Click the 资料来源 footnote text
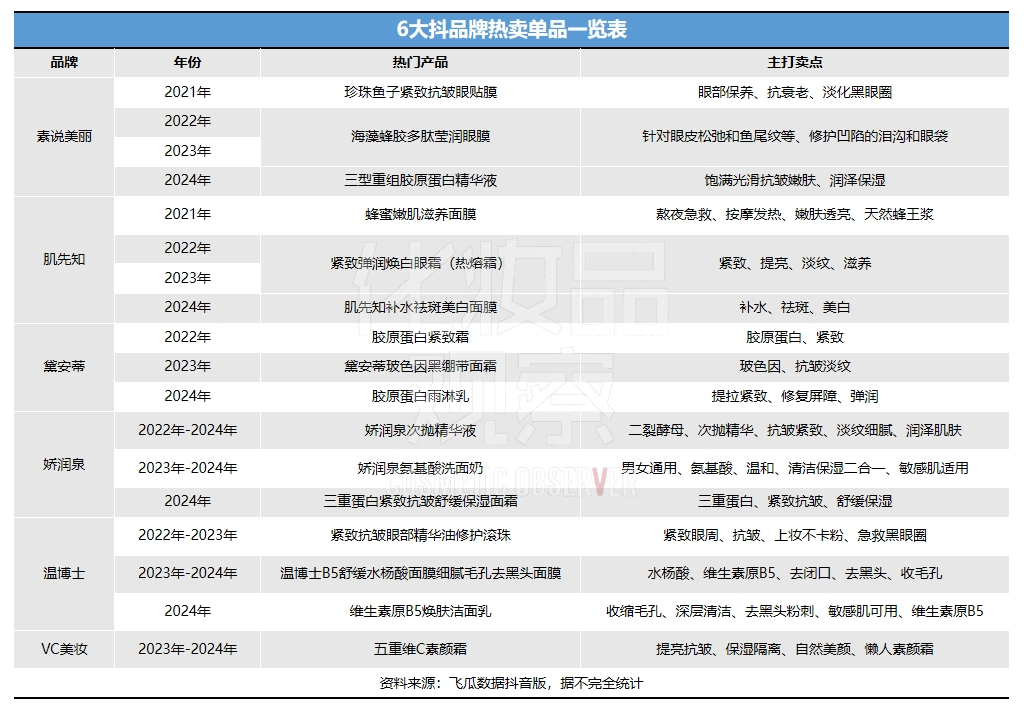1024x717 pixels. coord(511,683)
